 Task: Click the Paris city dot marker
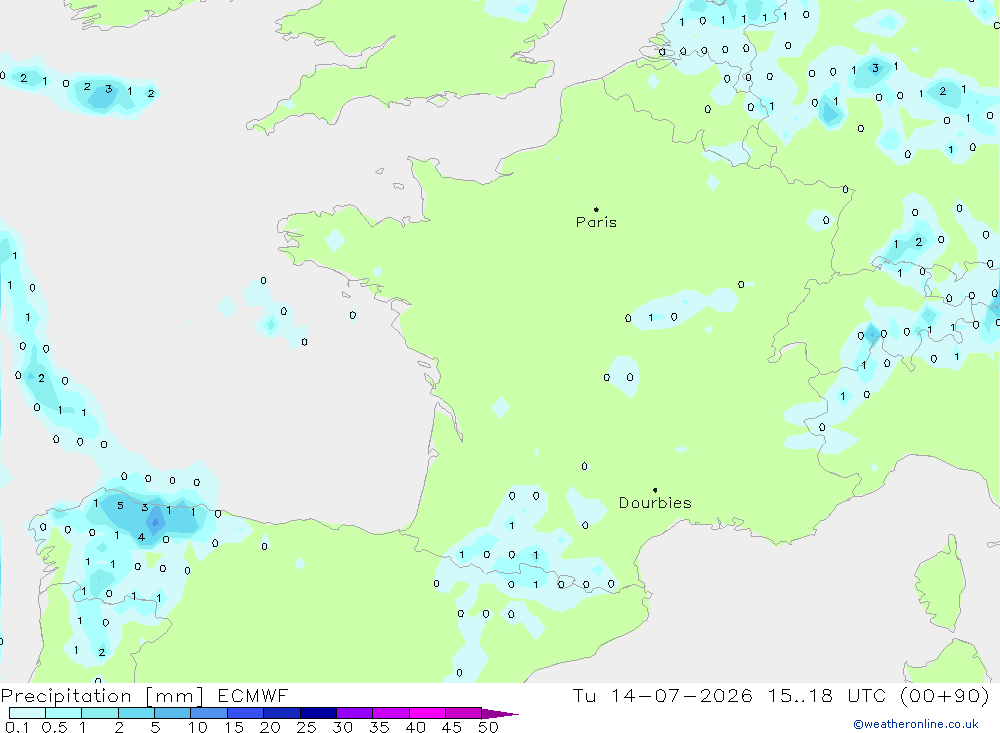[596, 209]
